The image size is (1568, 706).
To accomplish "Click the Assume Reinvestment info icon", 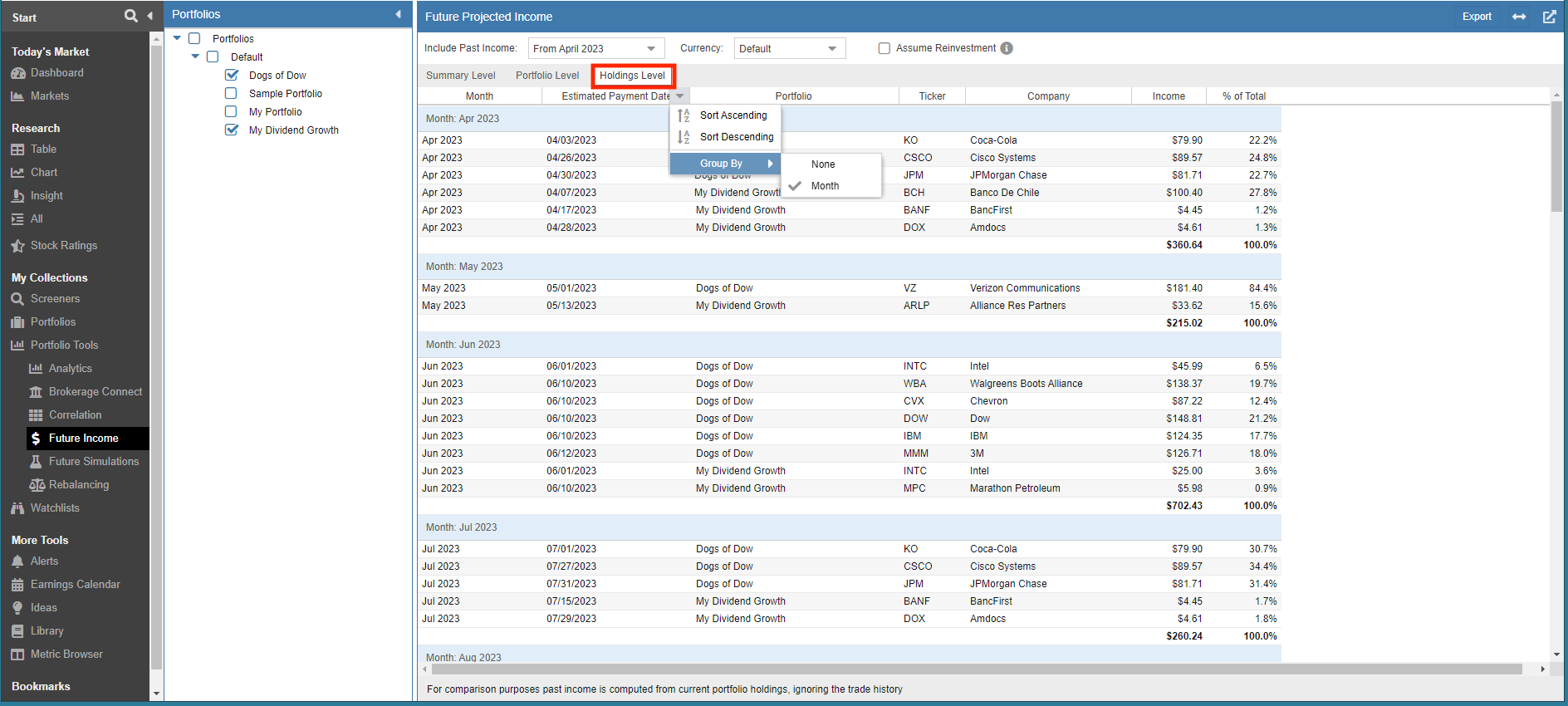I will coord(1007,48).
